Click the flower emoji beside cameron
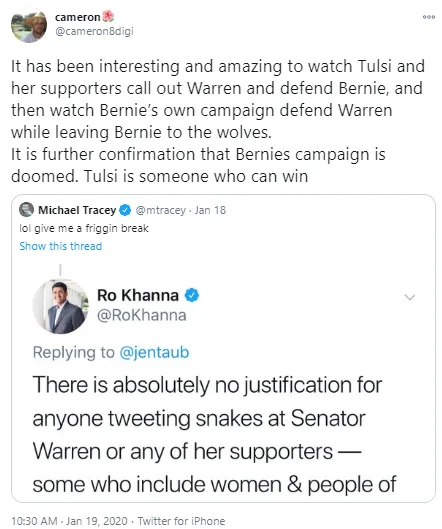 coord(108,16)
